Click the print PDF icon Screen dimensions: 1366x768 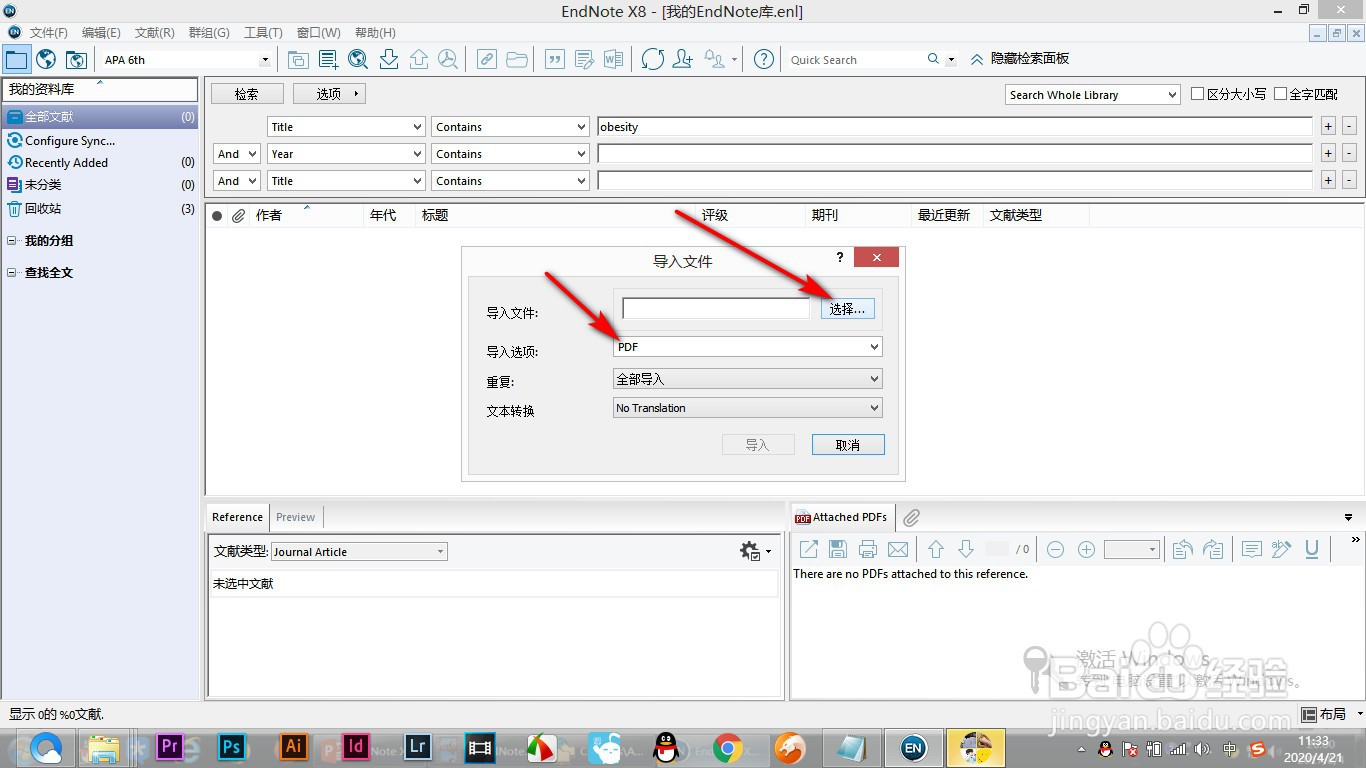click(x=868, y=549)
